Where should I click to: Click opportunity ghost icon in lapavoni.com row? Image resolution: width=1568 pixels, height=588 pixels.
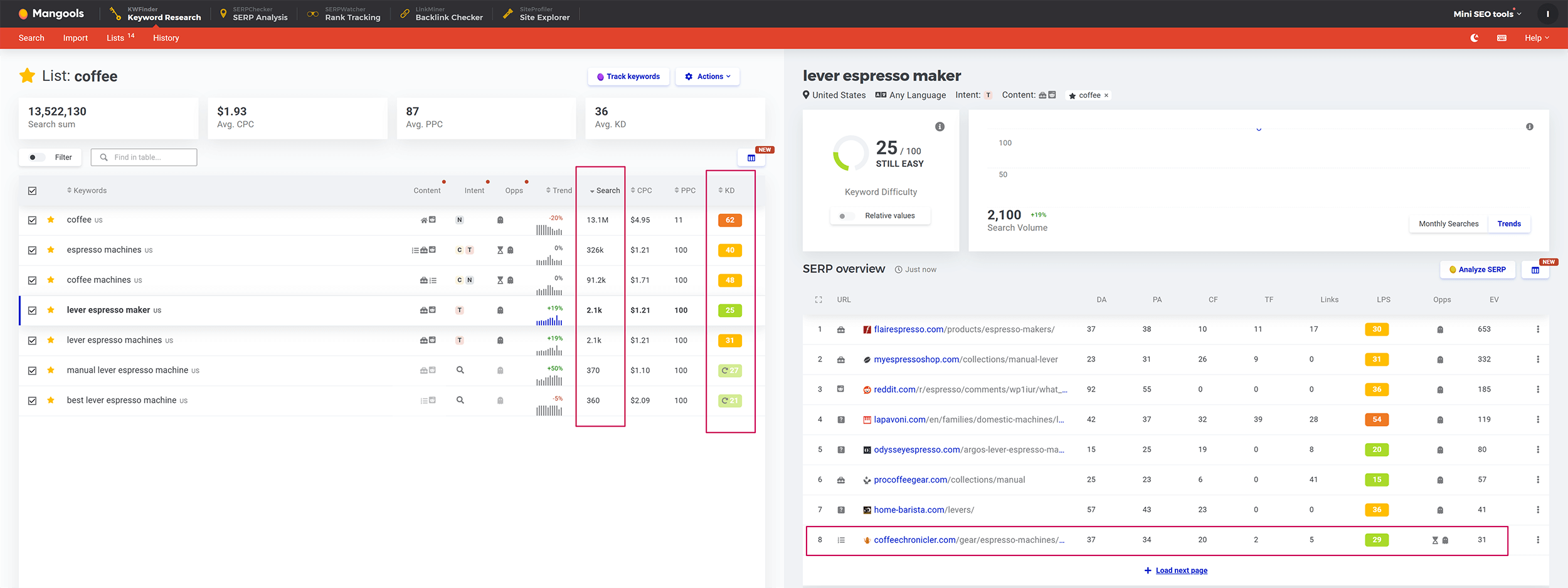(x=1440, y=420)
